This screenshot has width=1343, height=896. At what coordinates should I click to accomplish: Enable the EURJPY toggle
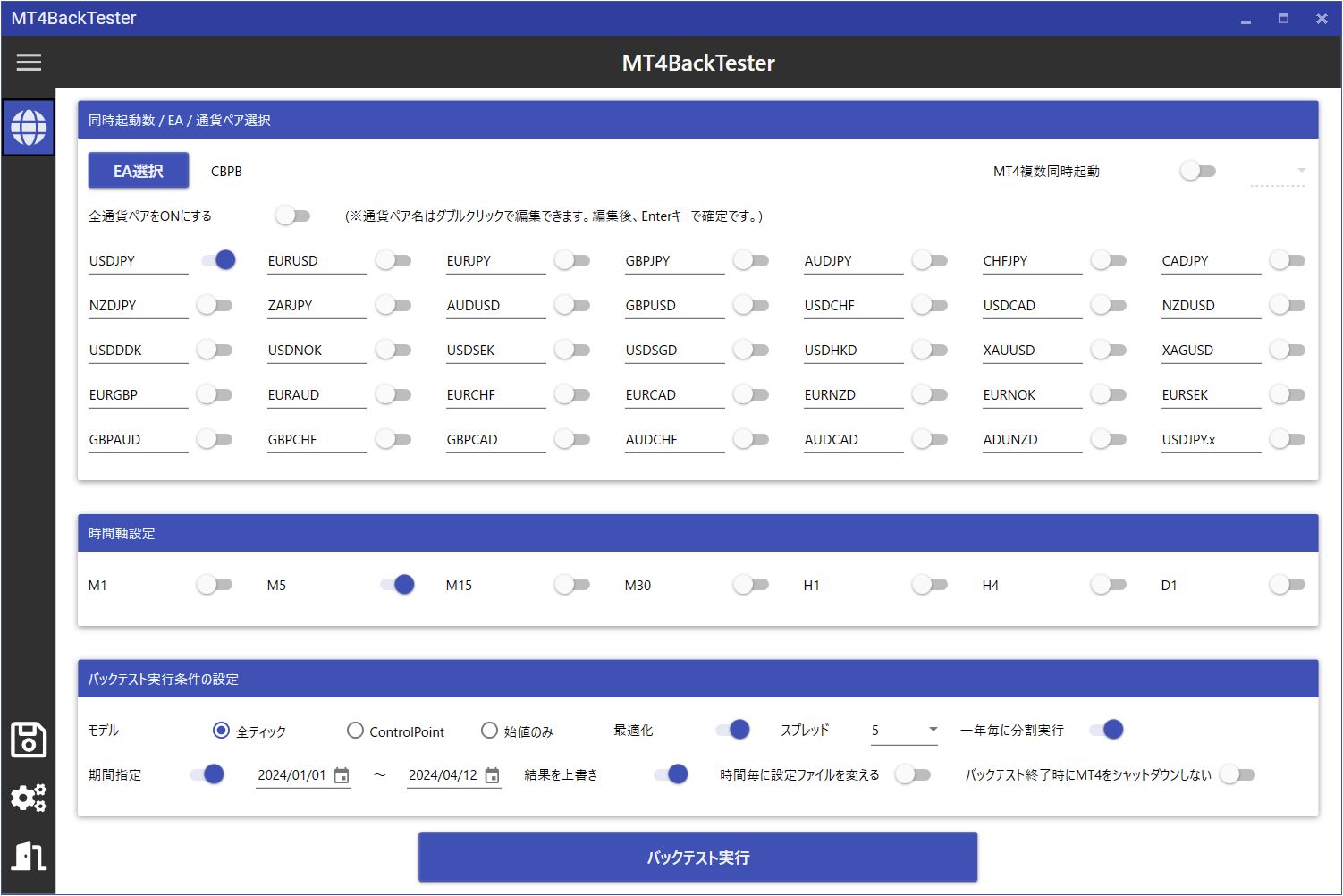pyautogui.click(x=572, y=260)
